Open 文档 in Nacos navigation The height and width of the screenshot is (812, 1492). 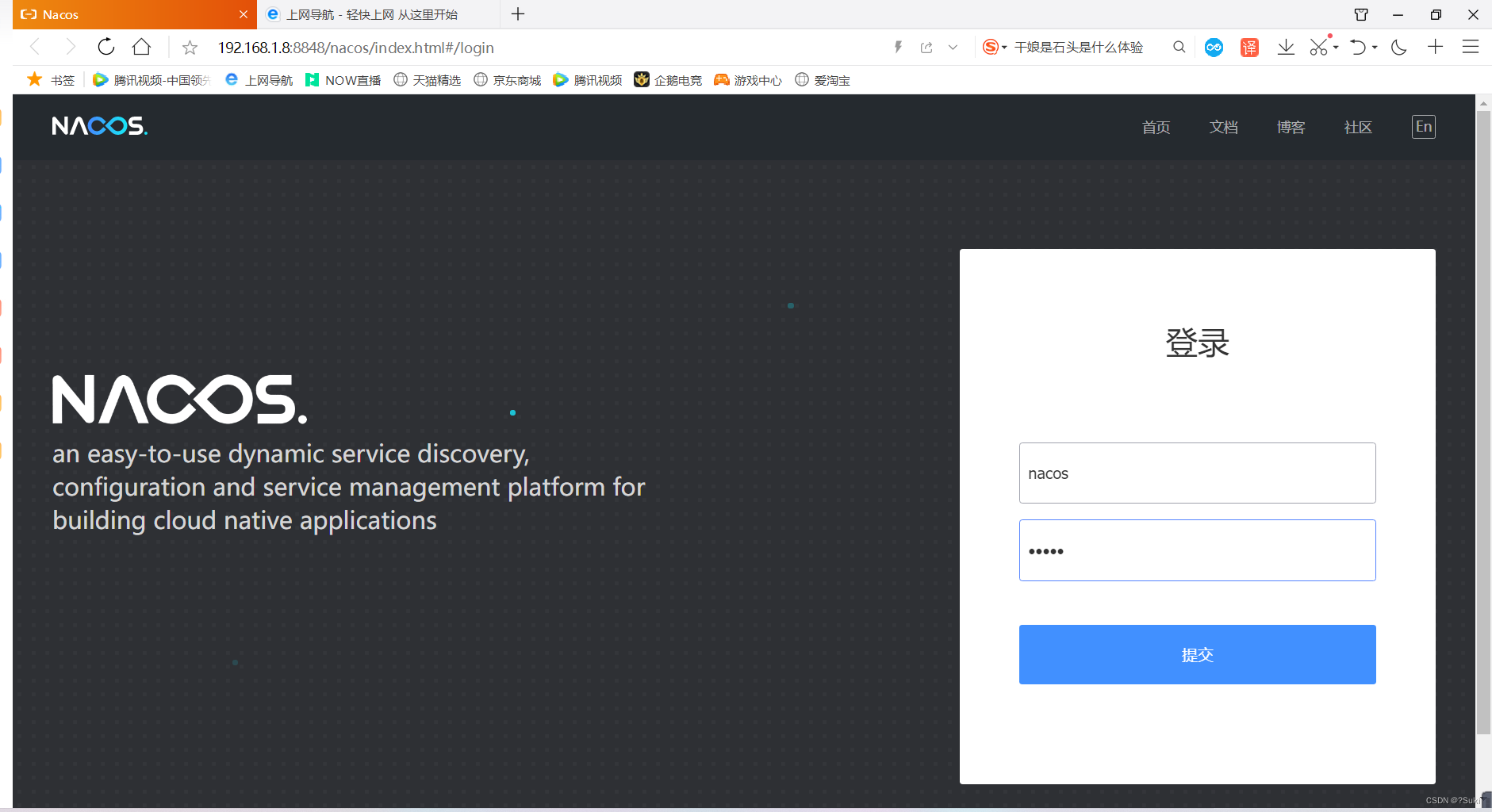1223,127
